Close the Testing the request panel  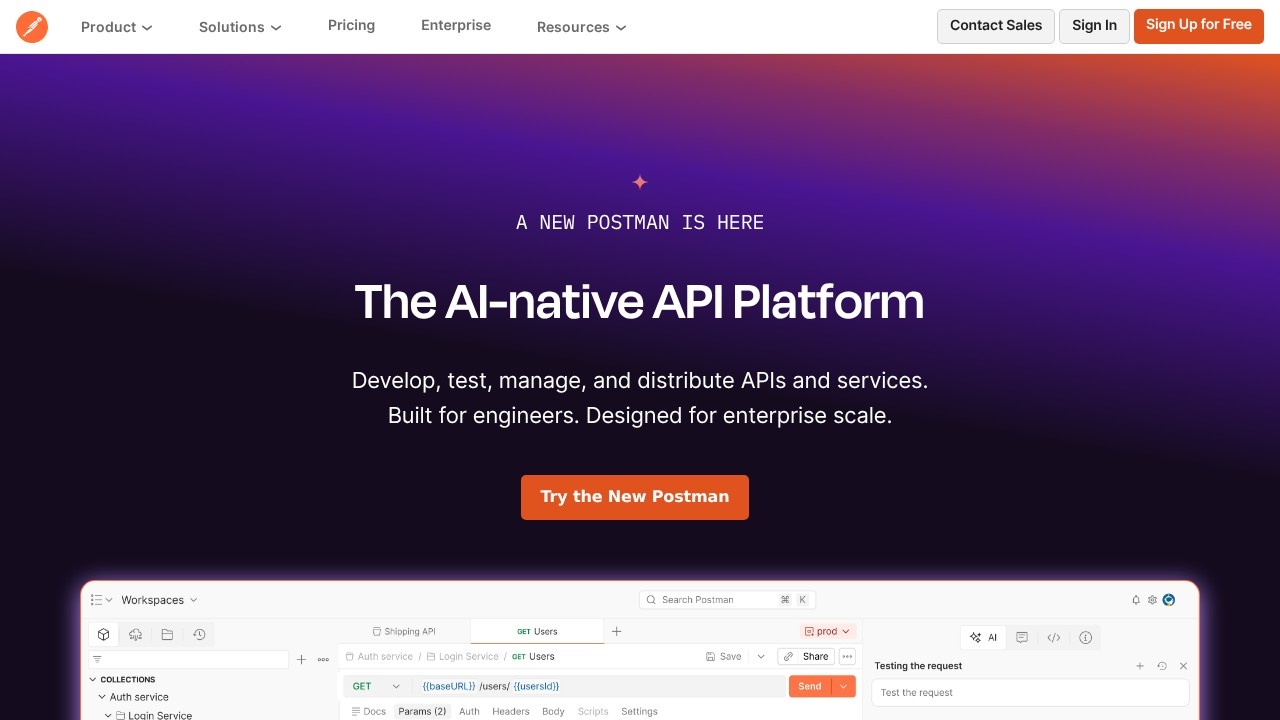(x=1183, y=666)
